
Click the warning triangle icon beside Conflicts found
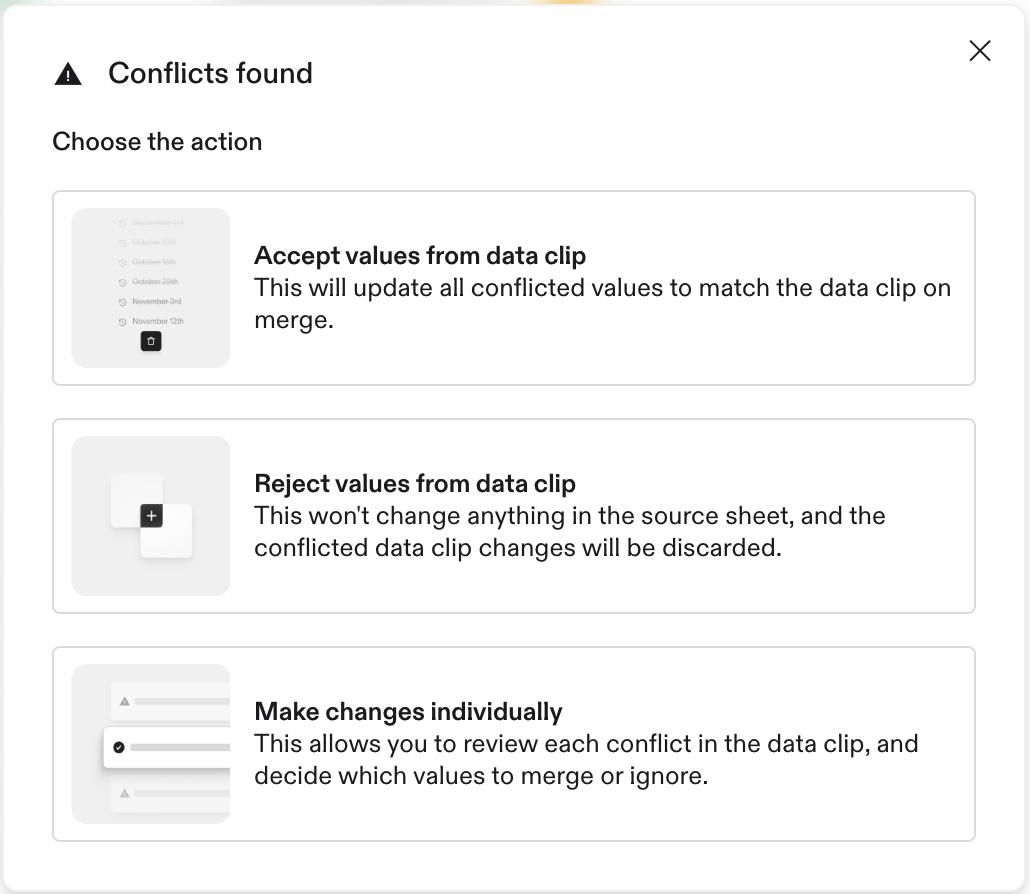68,74
